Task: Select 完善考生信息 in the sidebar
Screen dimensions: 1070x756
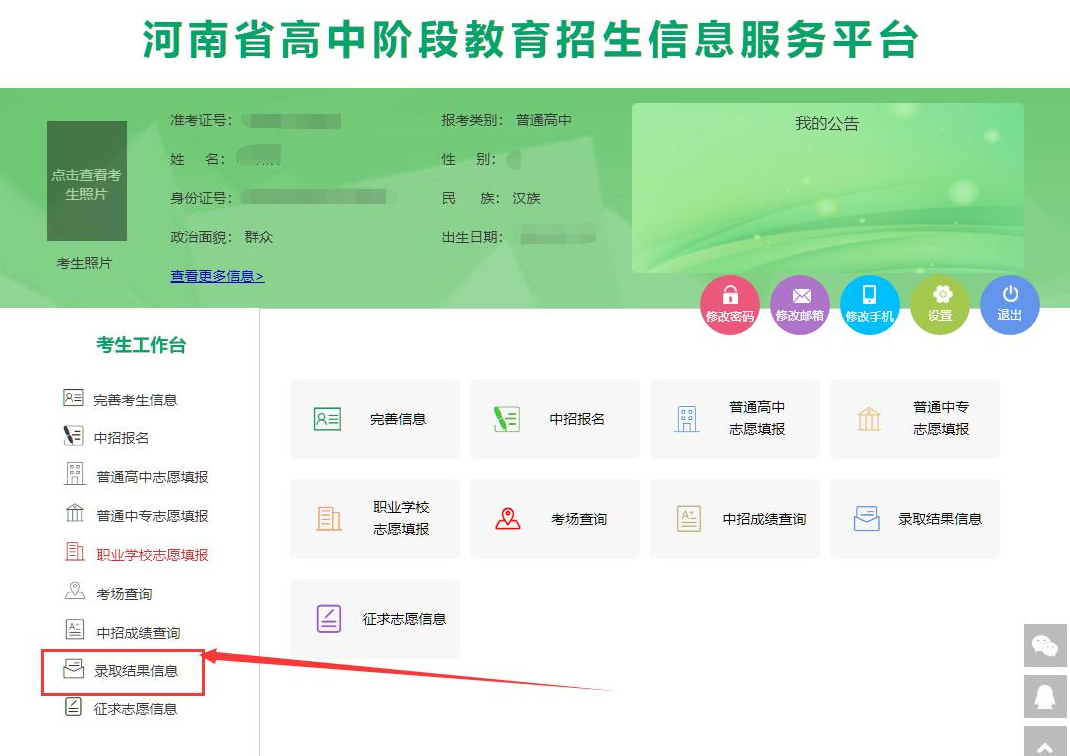Action: tap(135, 400)
